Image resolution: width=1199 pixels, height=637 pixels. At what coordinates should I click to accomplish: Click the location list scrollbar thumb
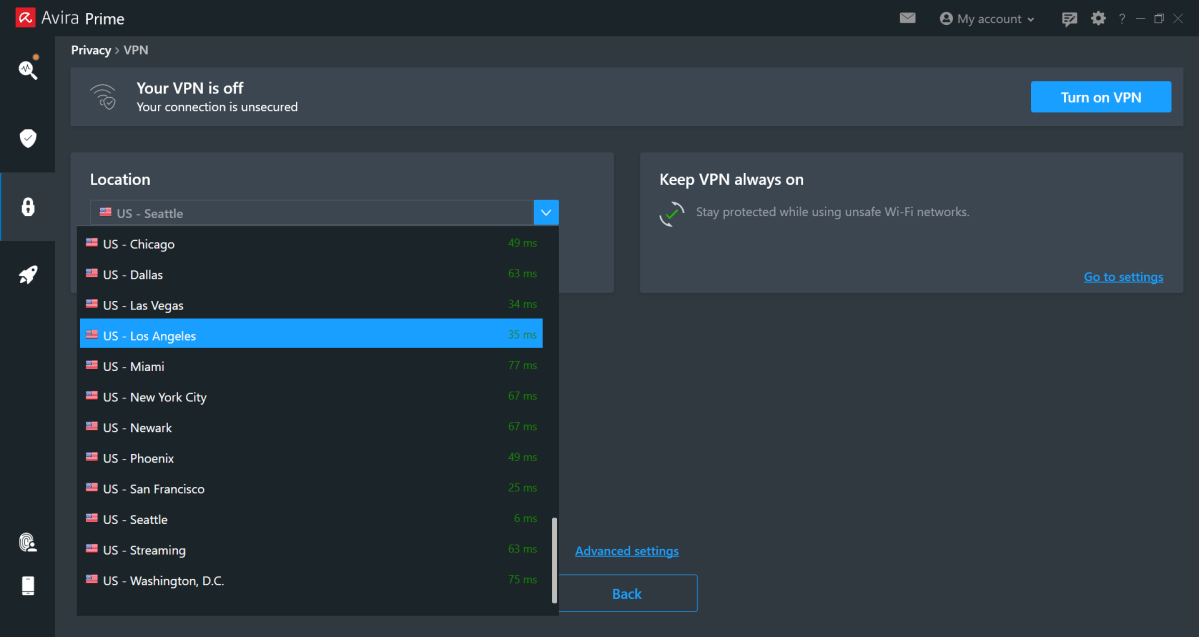point(554,561)
